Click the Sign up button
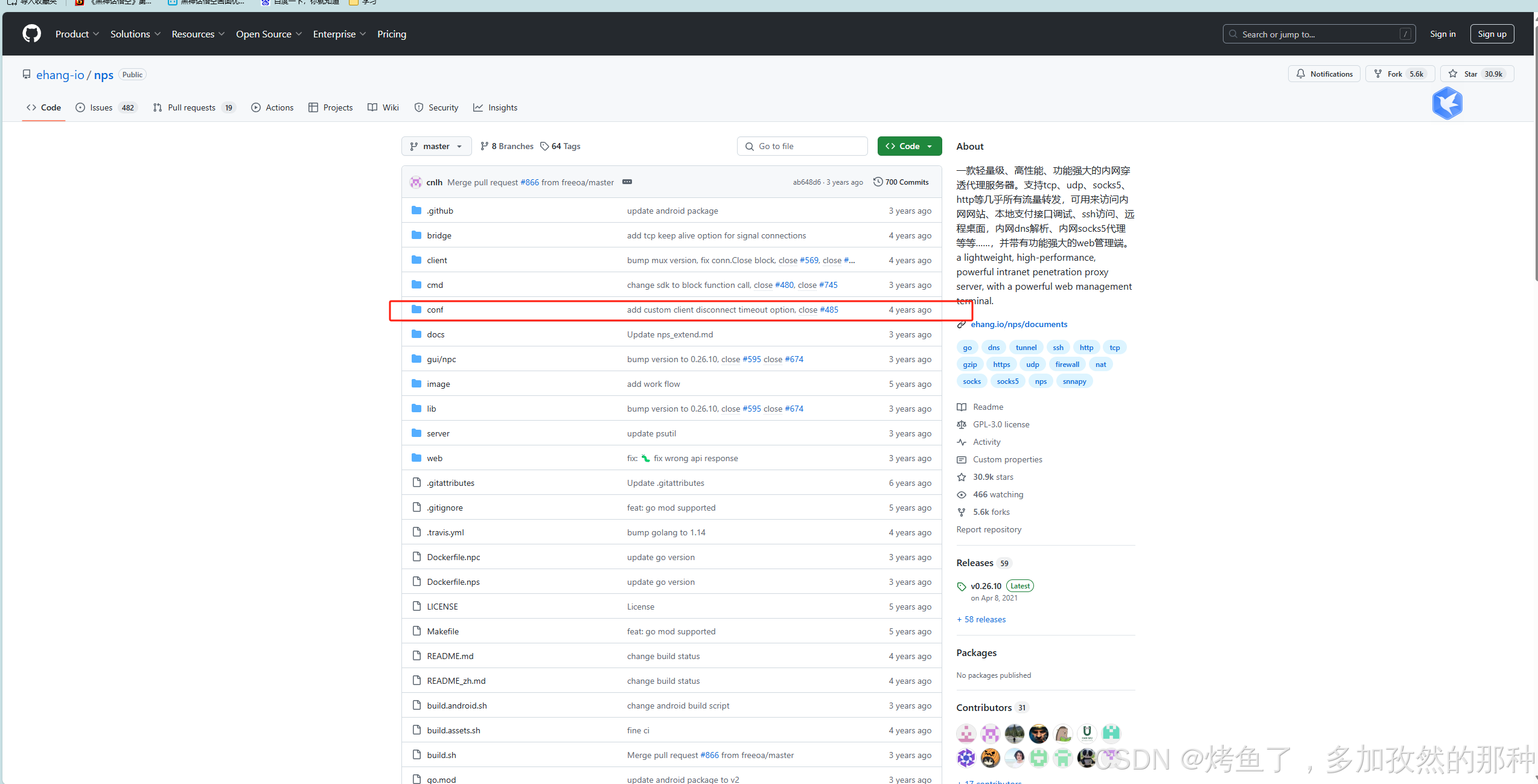This screenshot has width=1538, height=784. point(1492,34)
